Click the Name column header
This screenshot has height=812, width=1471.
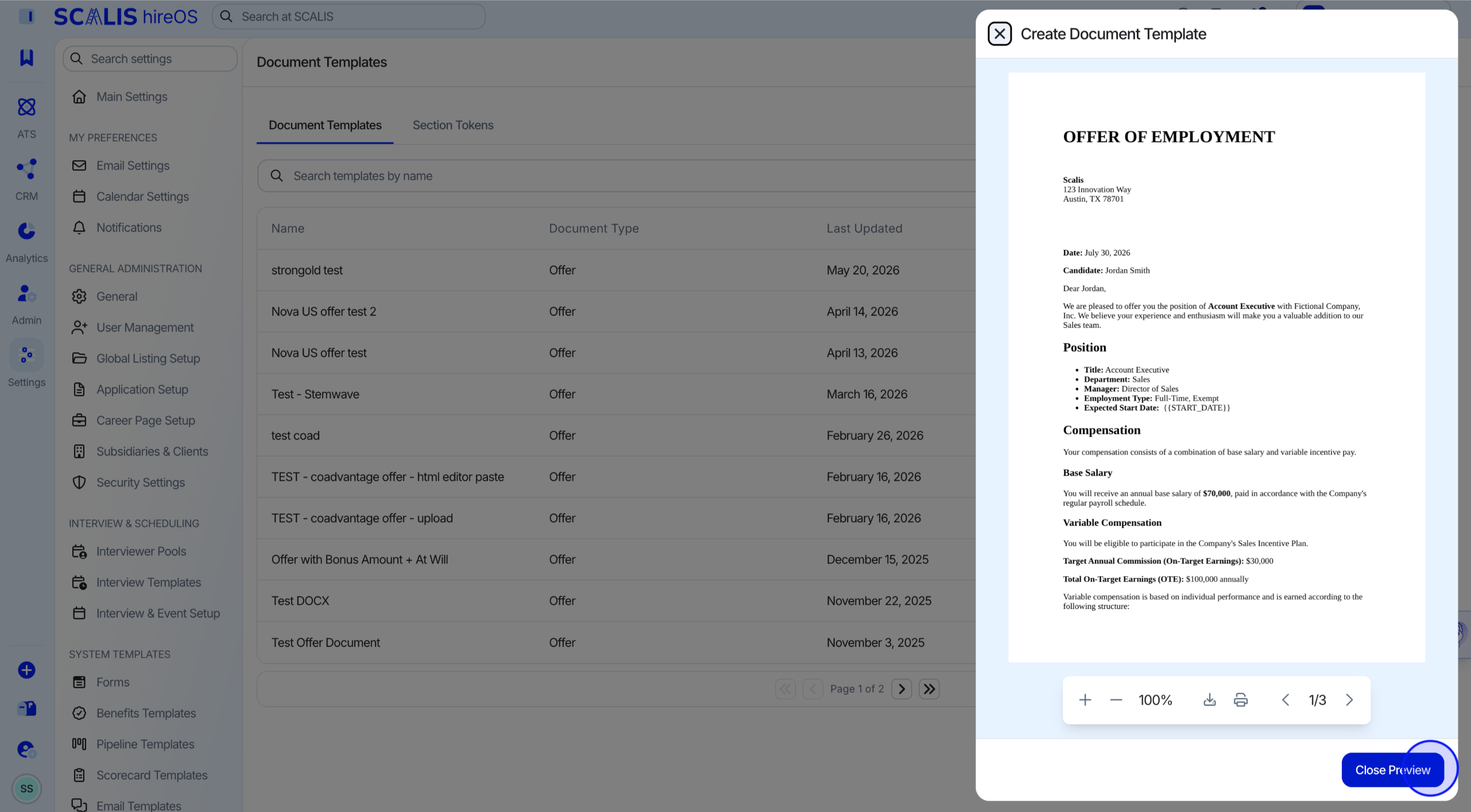coord(288,228)
